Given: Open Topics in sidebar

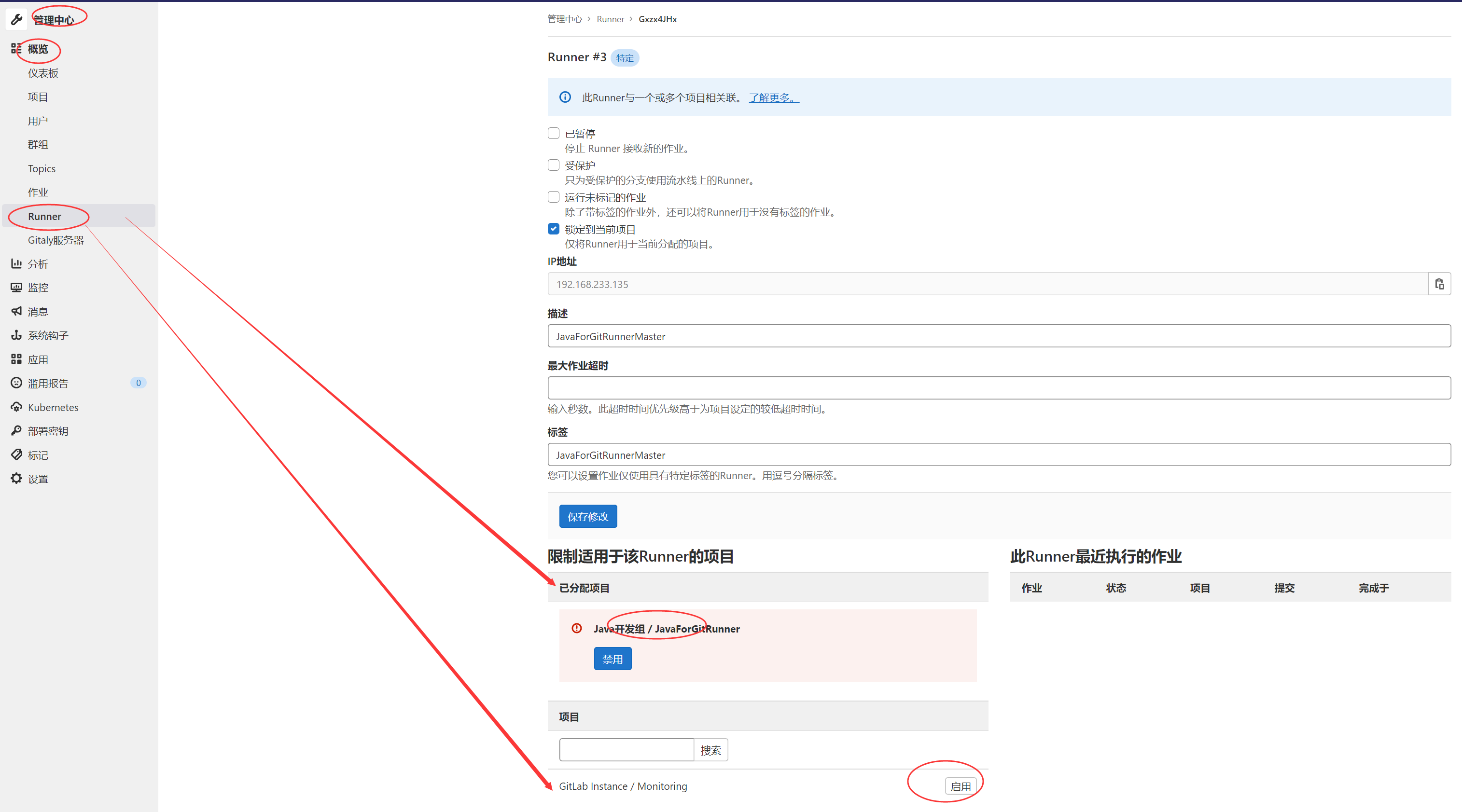Looking at the screenshot, I should [x=42, y=168].
